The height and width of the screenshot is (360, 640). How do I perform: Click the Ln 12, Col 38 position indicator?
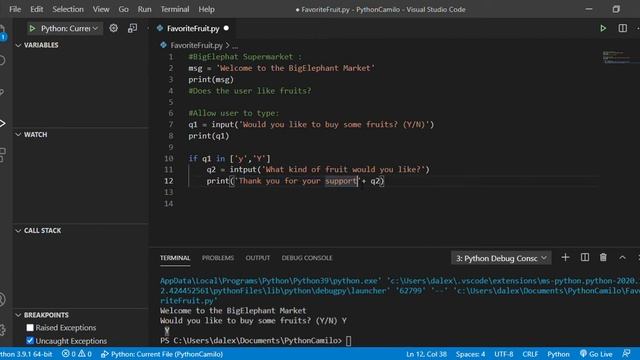click(426, 354)
